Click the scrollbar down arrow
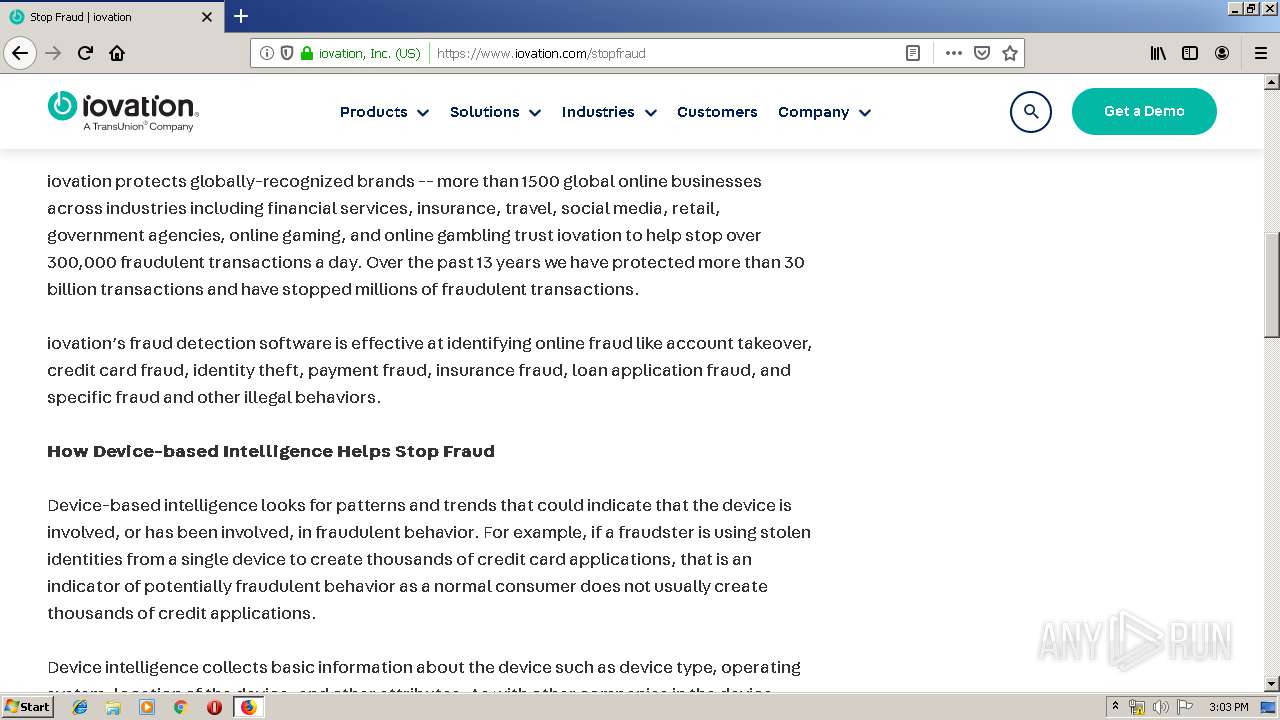The height and width of the screenshot is (720, 1280). [x=1272, y=684]
